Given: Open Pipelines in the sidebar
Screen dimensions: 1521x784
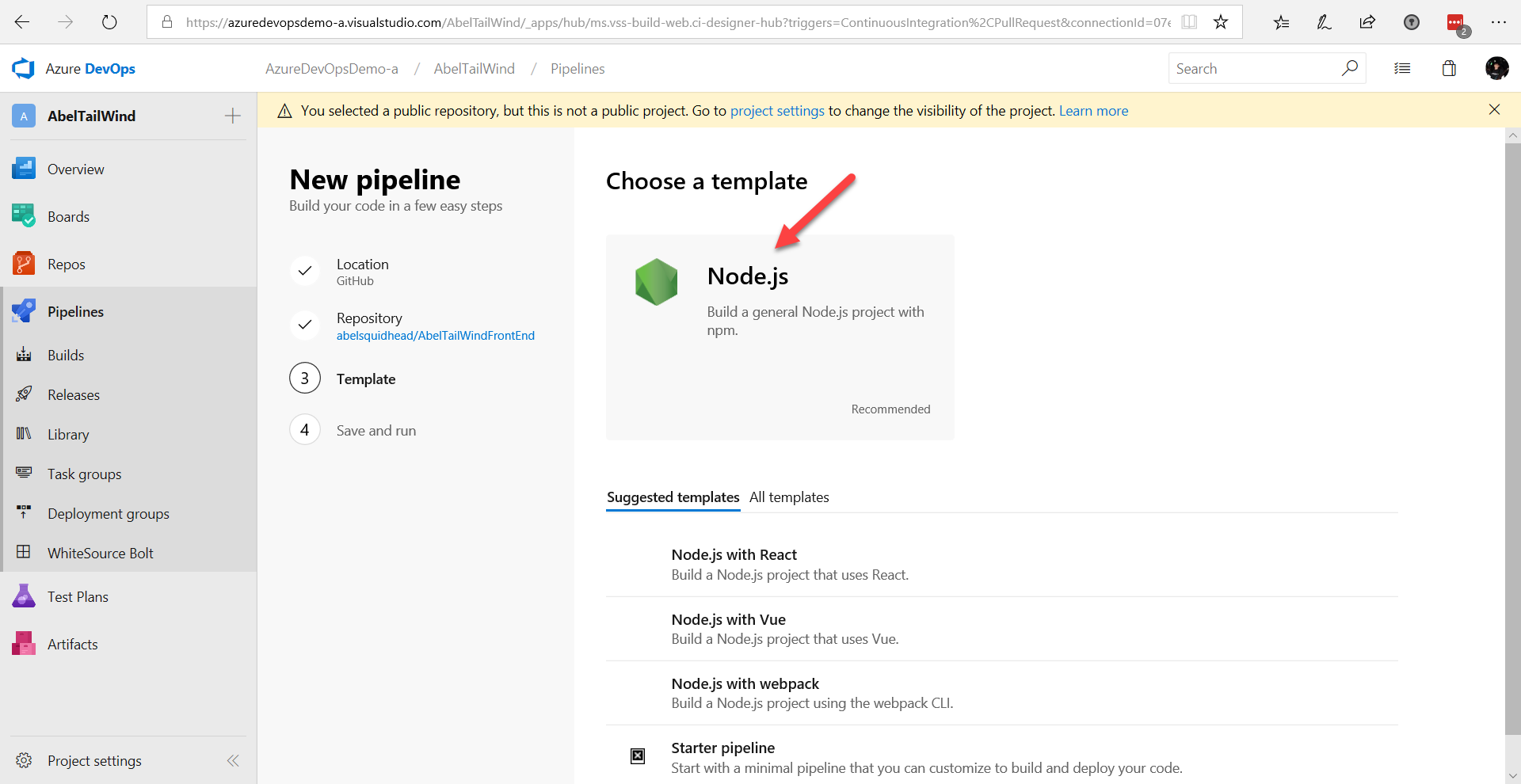Looking at the screenshot, I should 128,311.
